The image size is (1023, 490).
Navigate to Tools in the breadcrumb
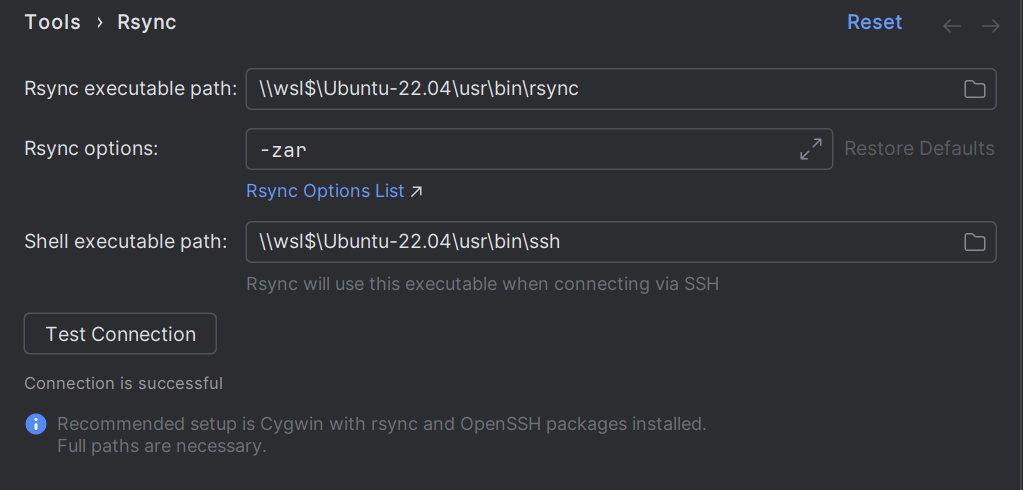[x=52, y=23]
